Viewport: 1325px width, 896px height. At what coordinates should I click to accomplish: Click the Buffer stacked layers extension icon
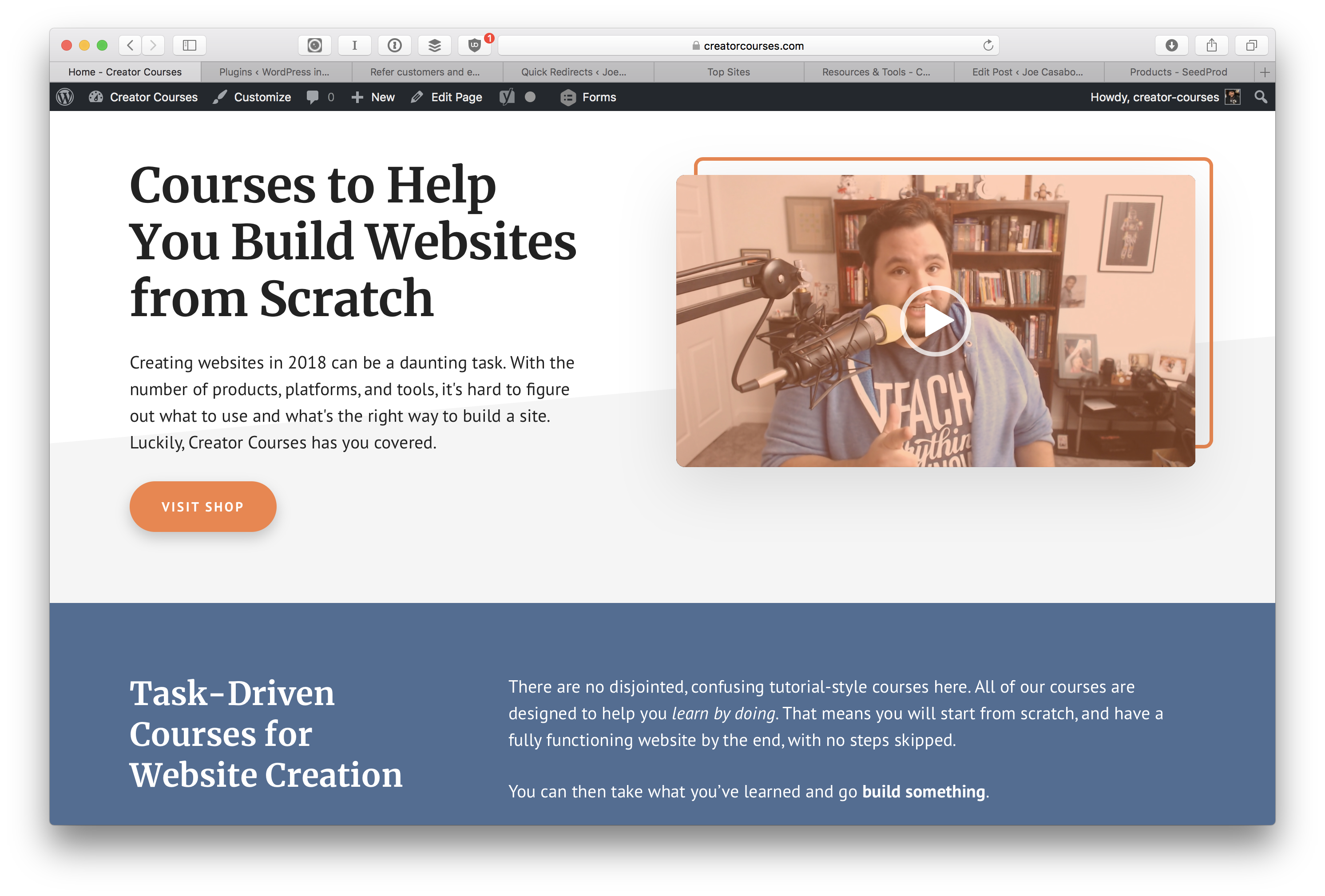click(x=434, y=45)
